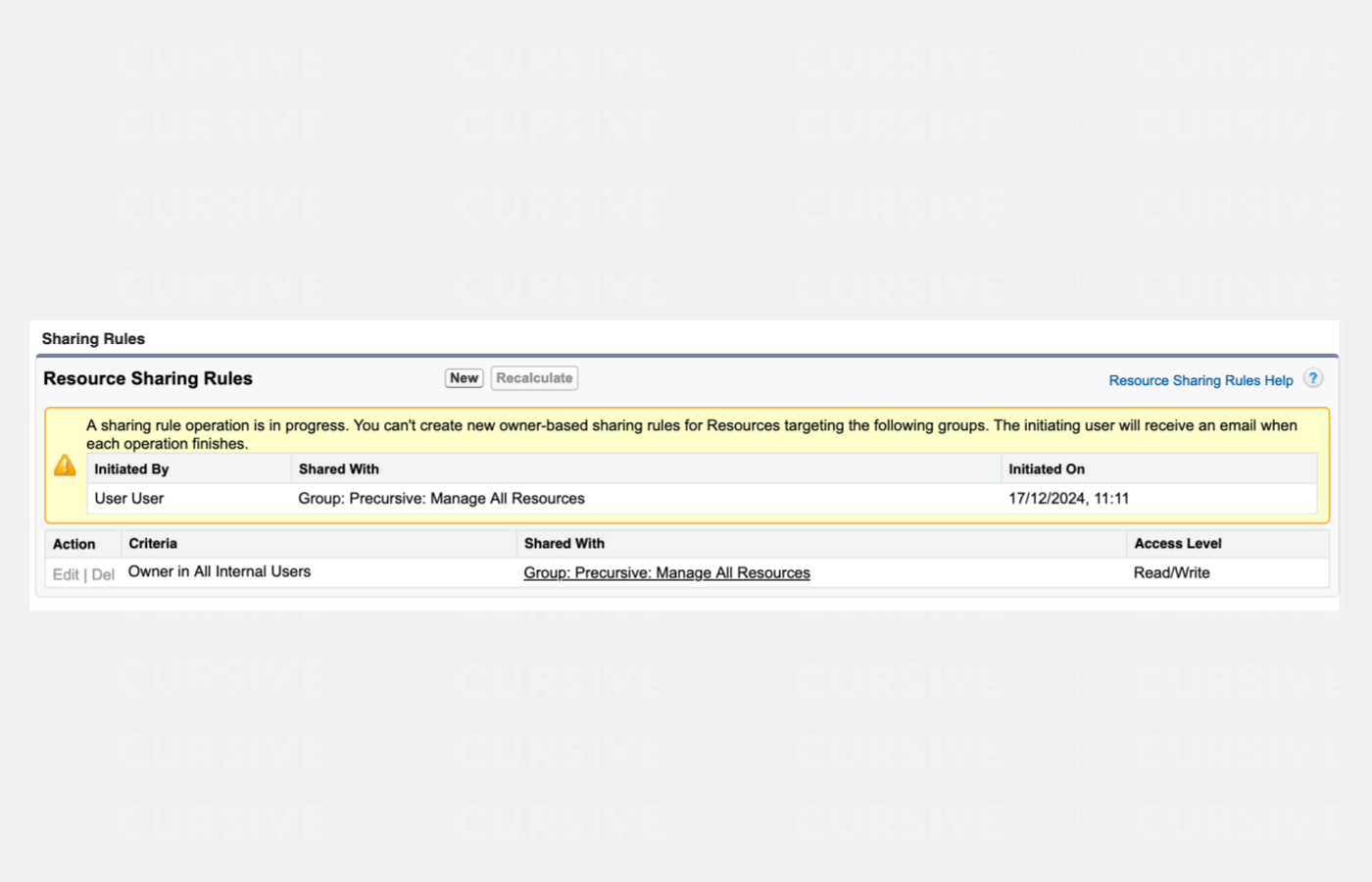Screen dimensions: 1372x882
Task: Click the help question mark icon
Action: [1313, 378]
